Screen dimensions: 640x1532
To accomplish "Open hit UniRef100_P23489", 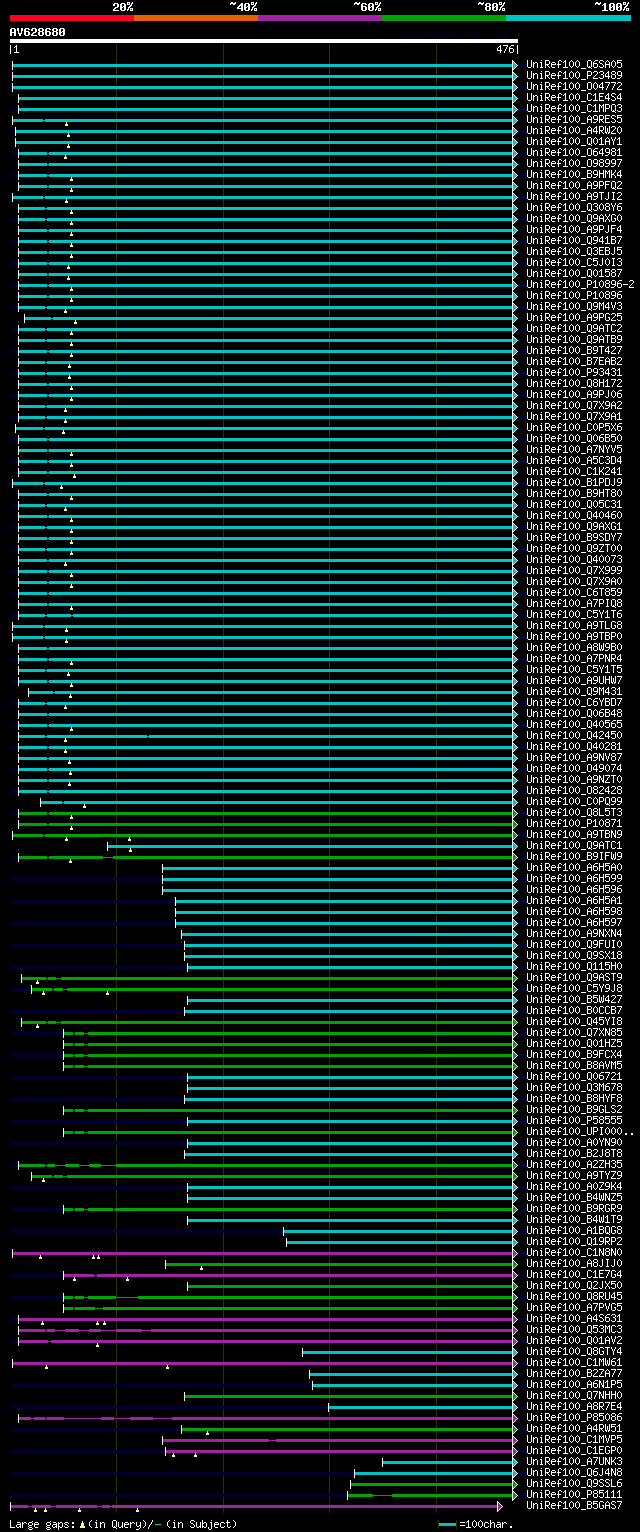I will 574,75.
